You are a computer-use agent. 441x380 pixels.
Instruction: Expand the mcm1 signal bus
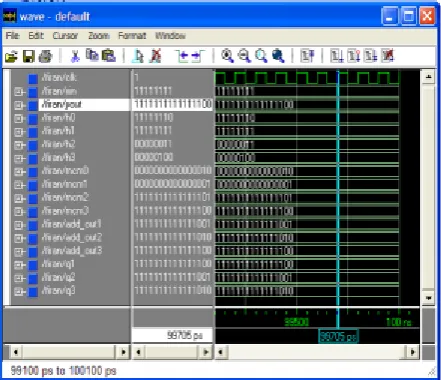coord(19,185)
